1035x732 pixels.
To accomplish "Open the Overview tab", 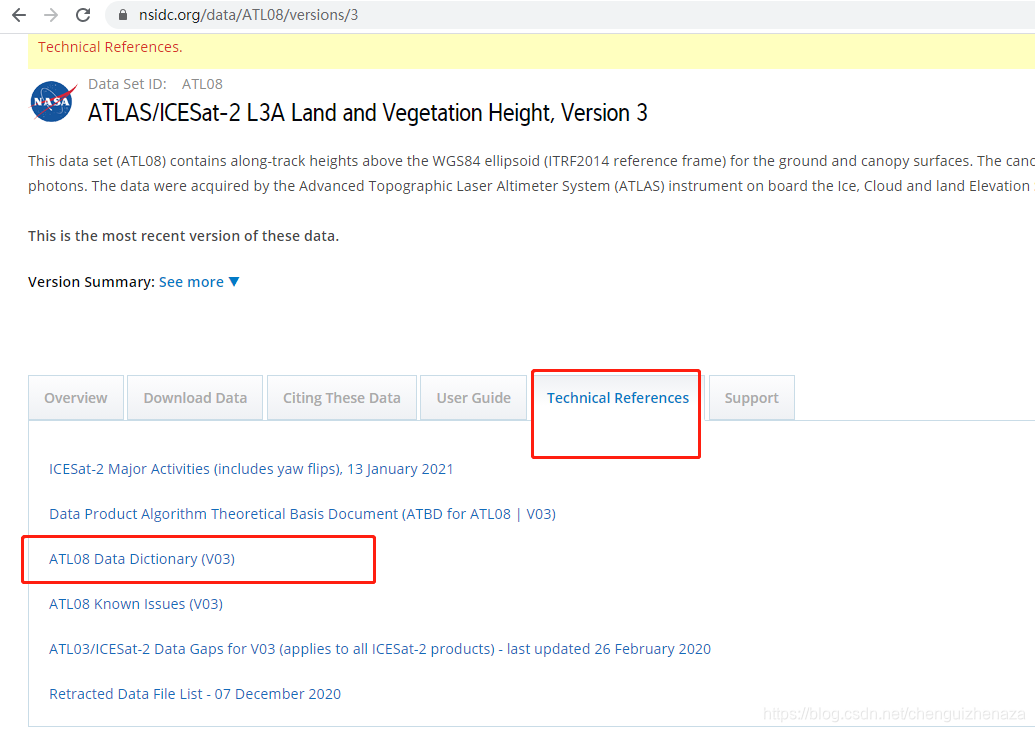I will 76,398.
